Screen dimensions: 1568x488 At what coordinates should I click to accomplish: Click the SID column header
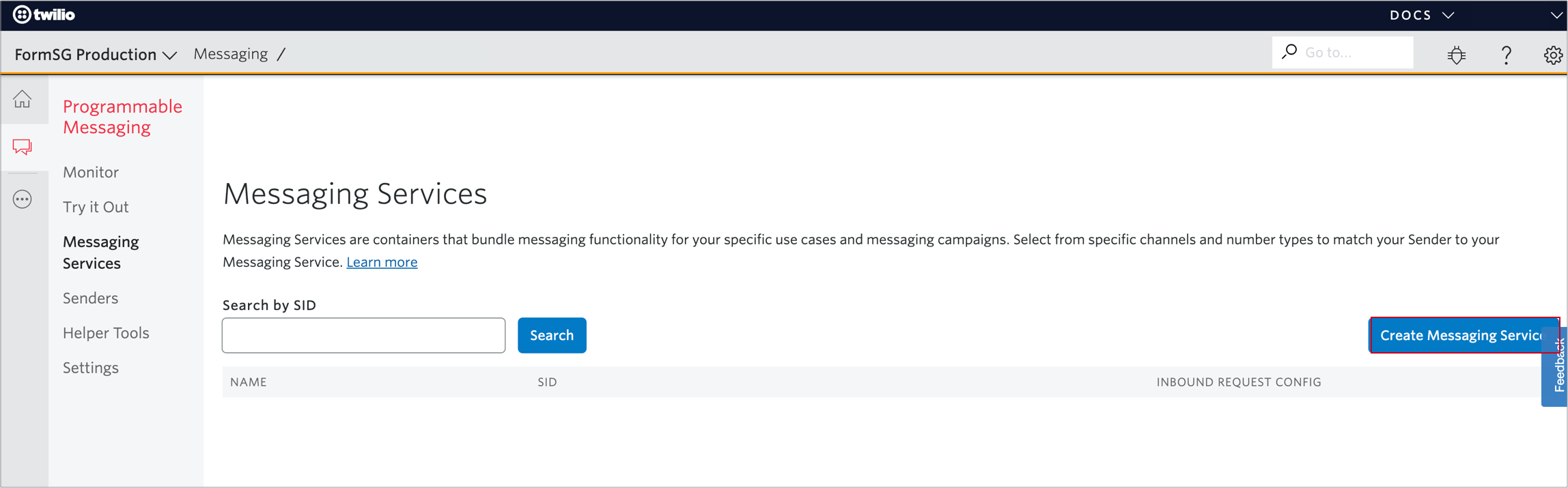(x=547, y=382)
